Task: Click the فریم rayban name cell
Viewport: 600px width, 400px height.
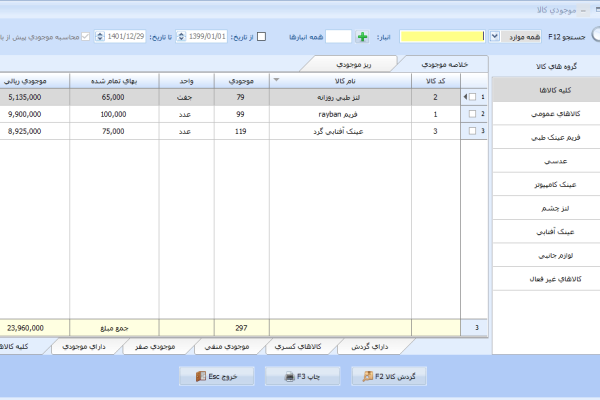Action: click(341, 114)
